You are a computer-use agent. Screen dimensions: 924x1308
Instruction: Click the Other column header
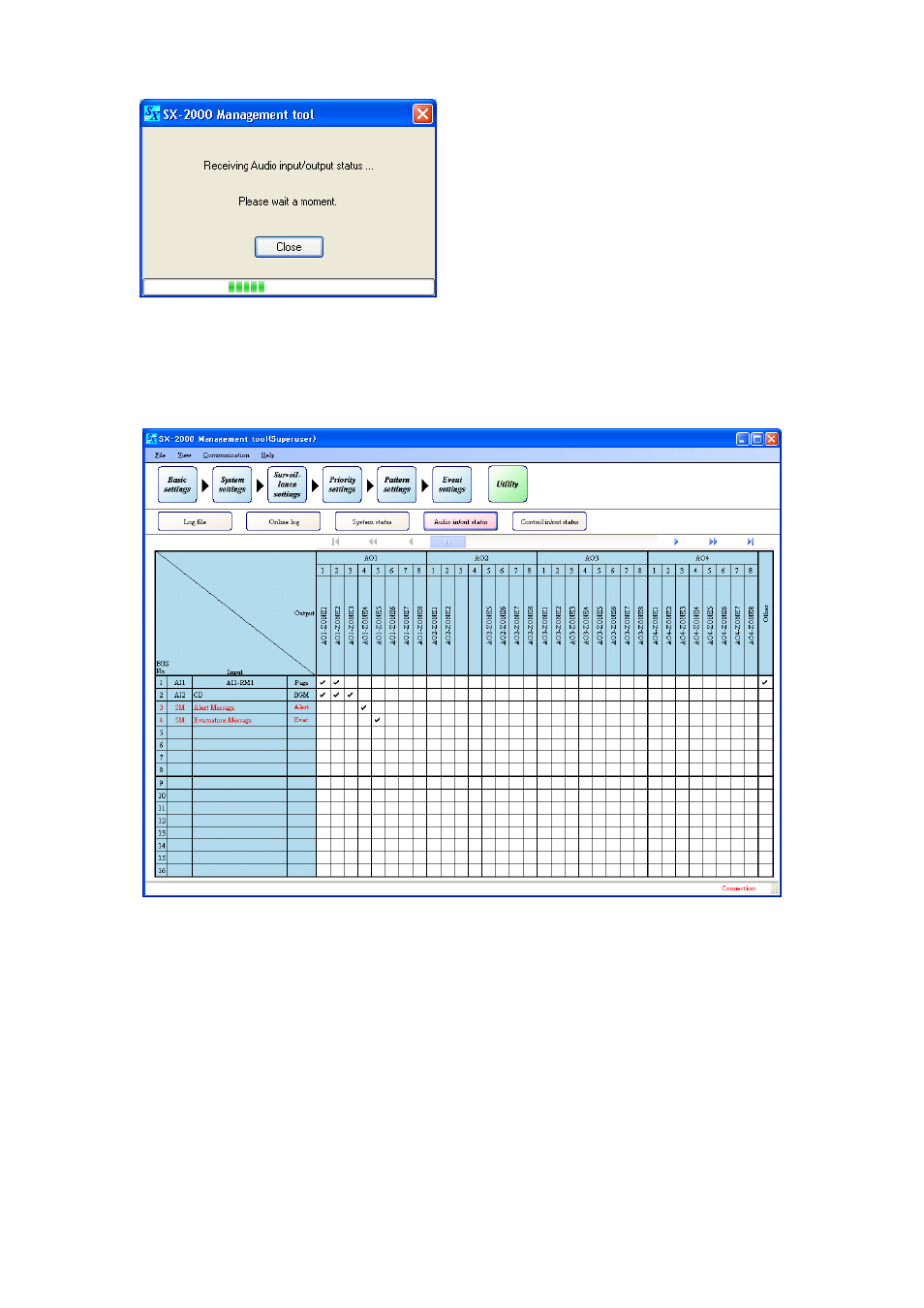pos(765,613)
